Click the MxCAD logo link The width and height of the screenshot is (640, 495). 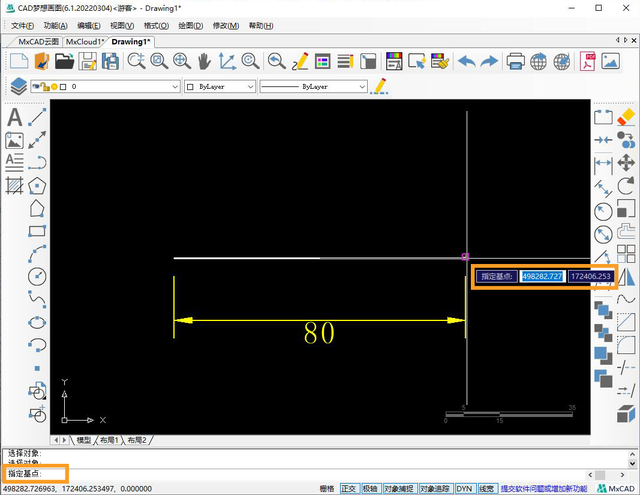[616, 488]
